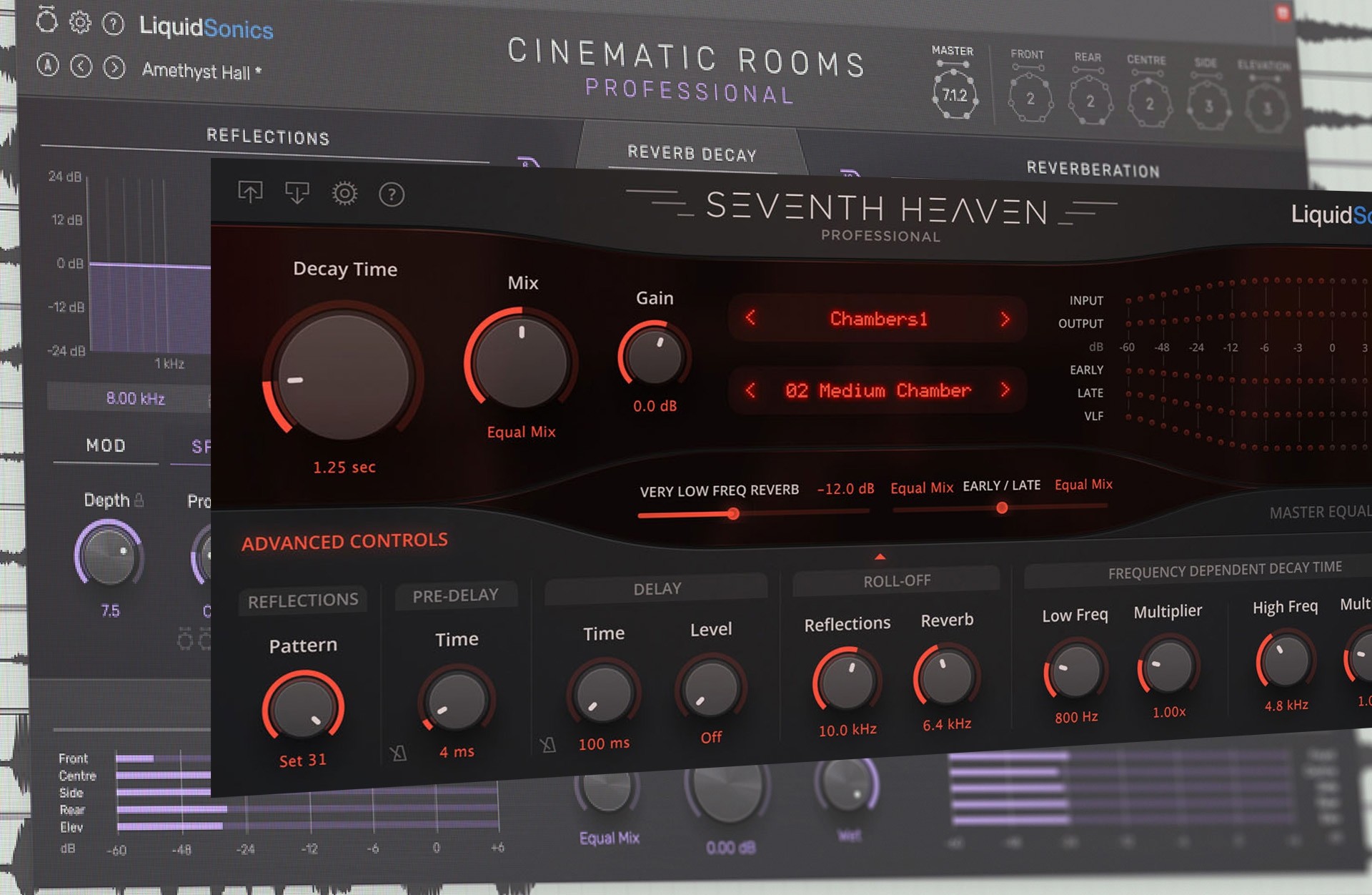Click the Roll-Off Reflections knob
This screenshot has width=1372, height=895.
pyautogui.click(x=847, y=683)
